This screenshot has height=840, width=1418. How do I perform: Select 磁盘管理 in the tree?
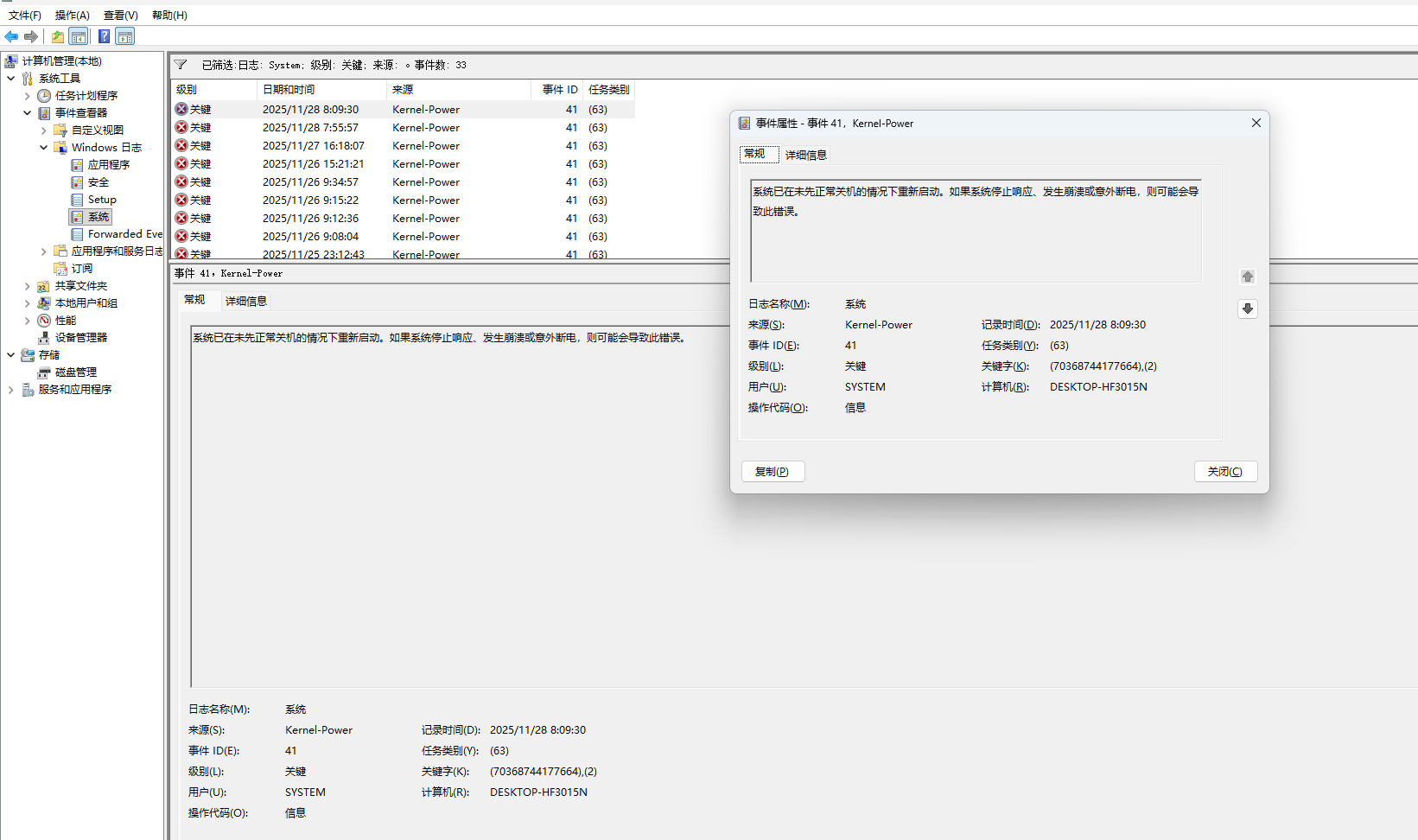point(76,372)
